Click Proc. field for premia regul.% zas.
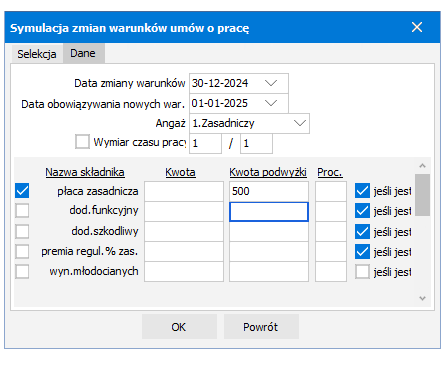446x366 pixels. point(331,251)
